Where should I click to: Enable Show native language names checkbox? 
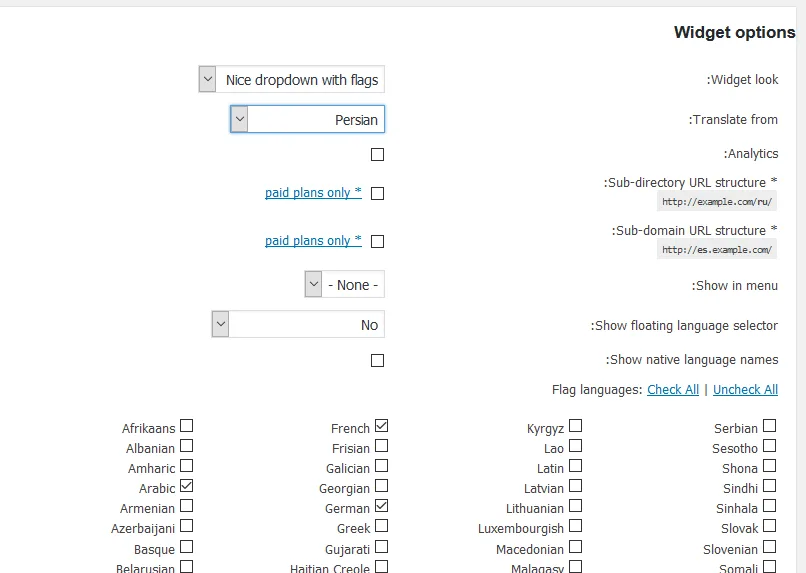[377, 360]
